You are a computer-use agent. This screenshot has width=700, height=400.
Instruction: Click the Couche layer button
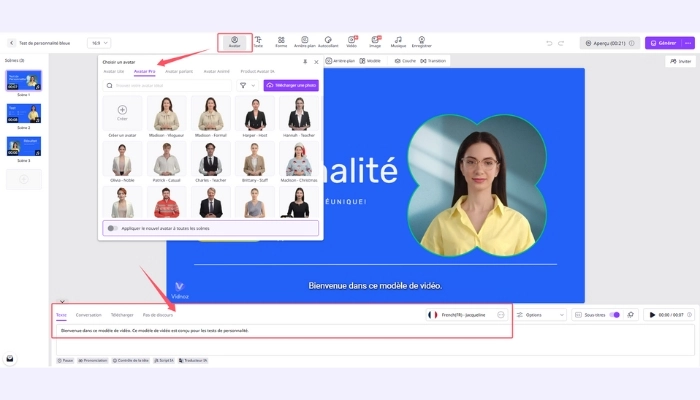pos(405,61)
